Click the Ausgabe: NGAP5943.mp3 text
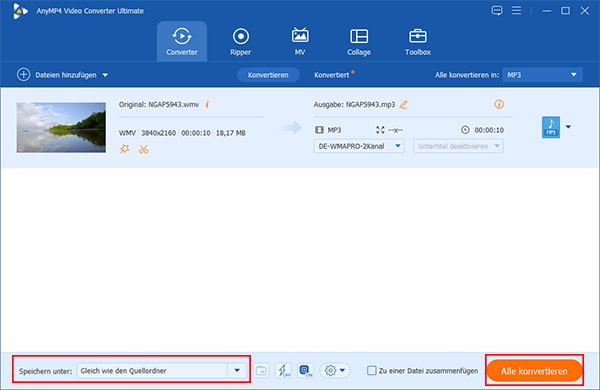Viewport: 600px width, 390px height. [x=354, y=104]
